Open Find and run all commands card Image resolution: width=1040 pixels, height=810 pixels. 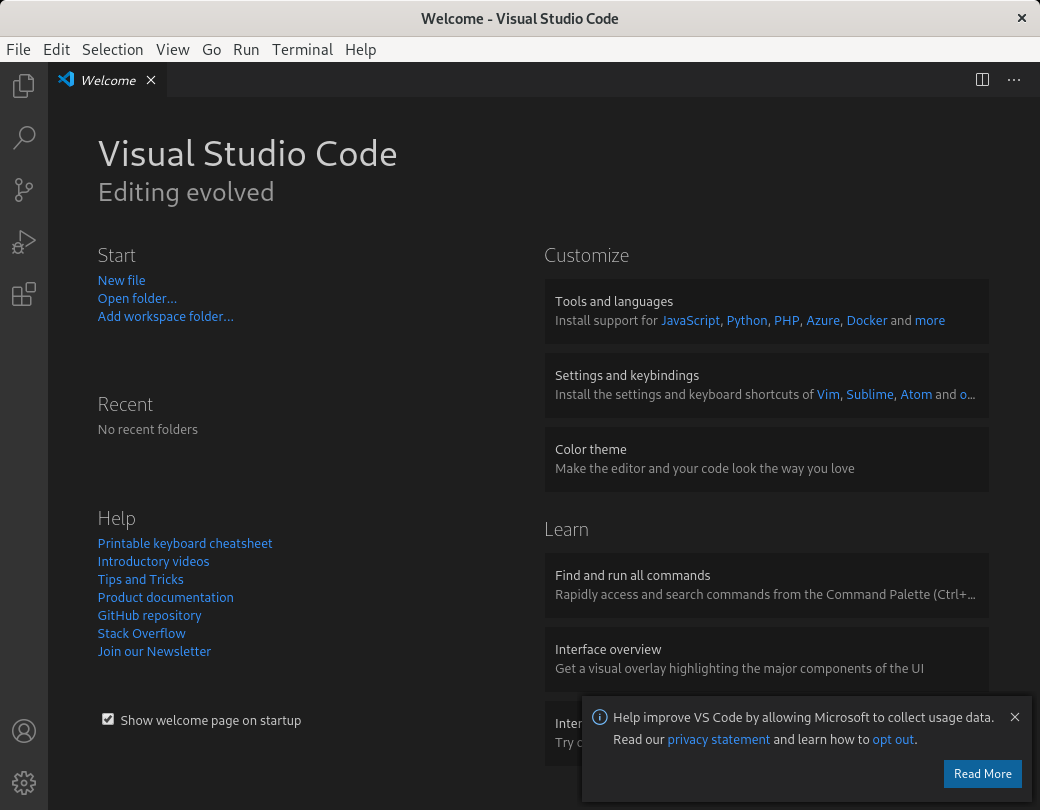(x=767, y=585)
